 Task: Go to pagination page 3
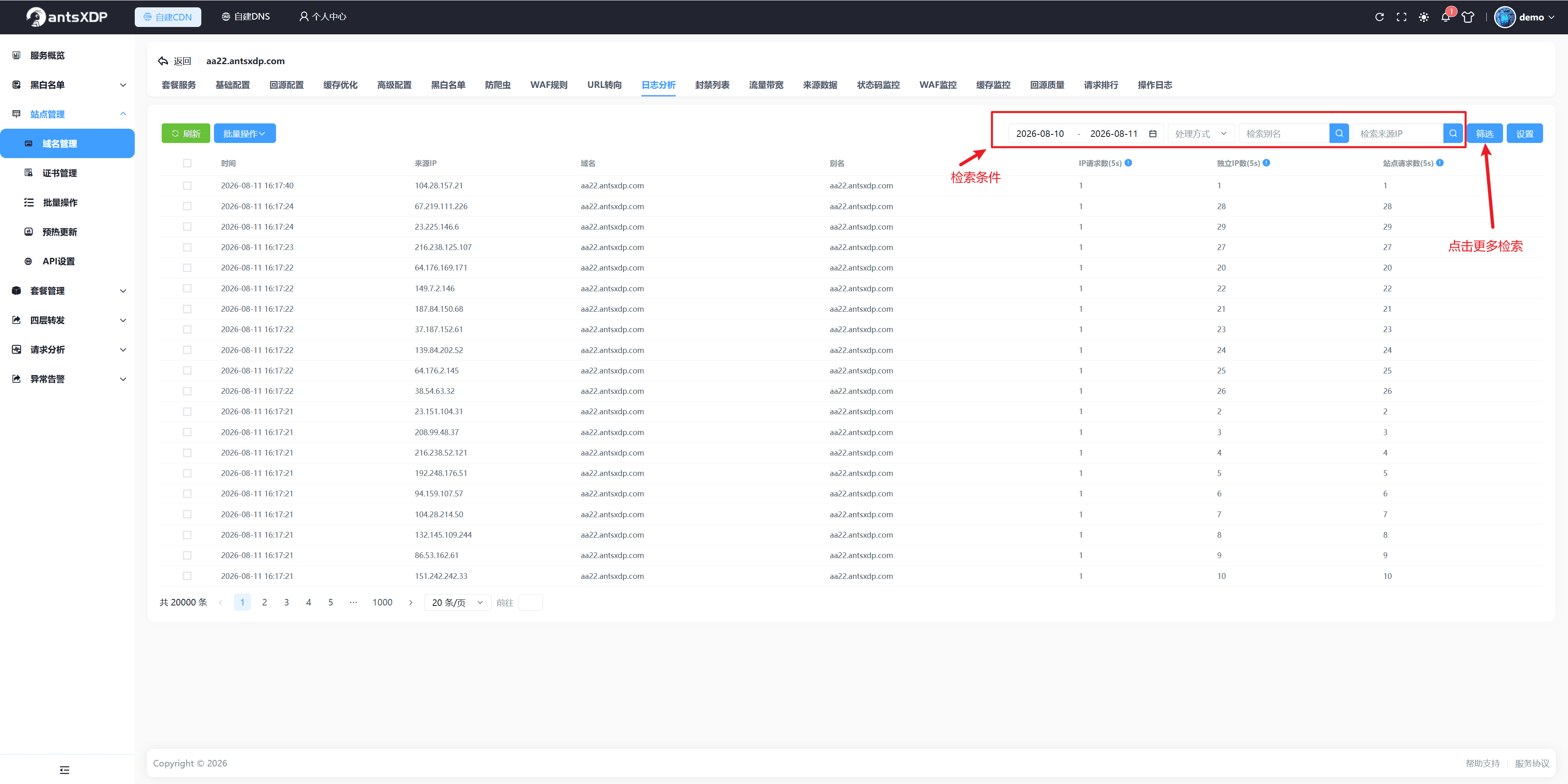[x=286, y=603]
